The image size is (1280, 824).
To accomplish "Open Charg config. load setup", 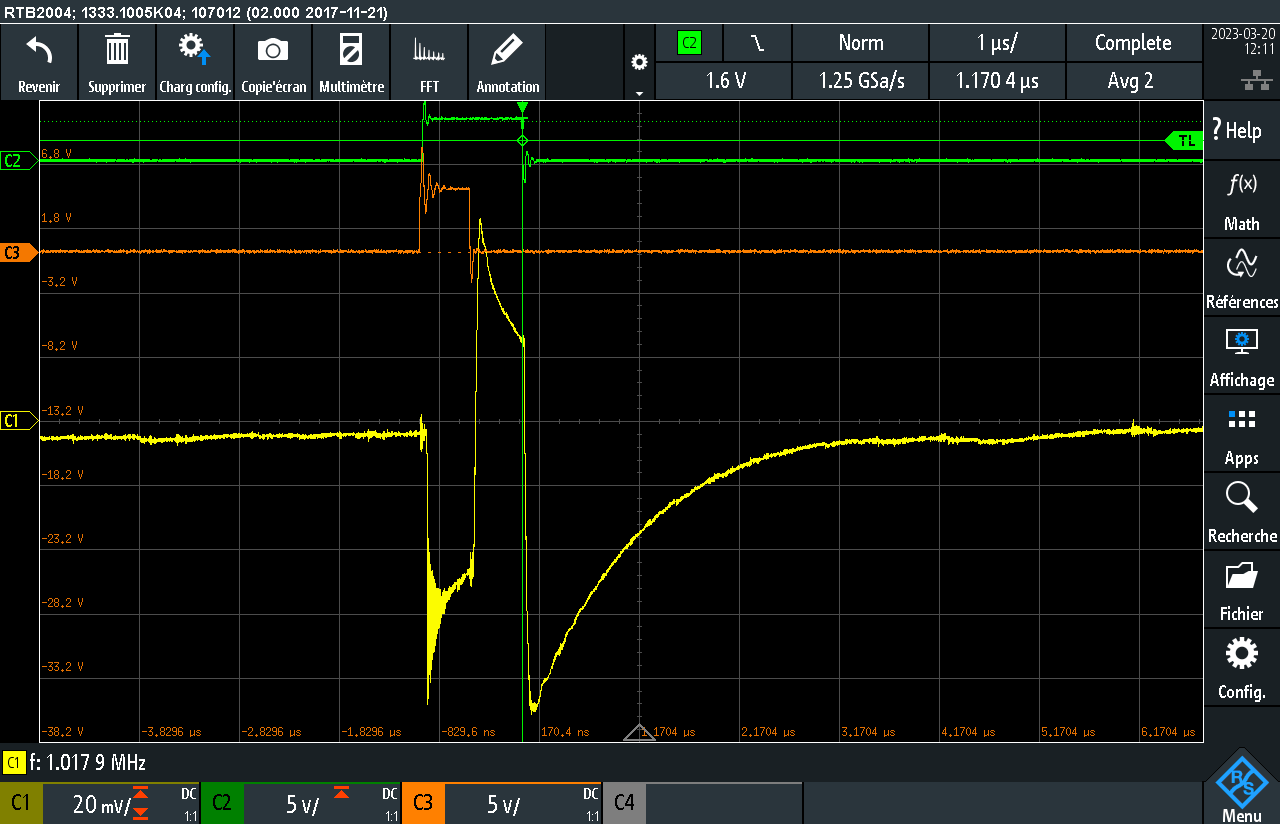I will tap(195, 62).
